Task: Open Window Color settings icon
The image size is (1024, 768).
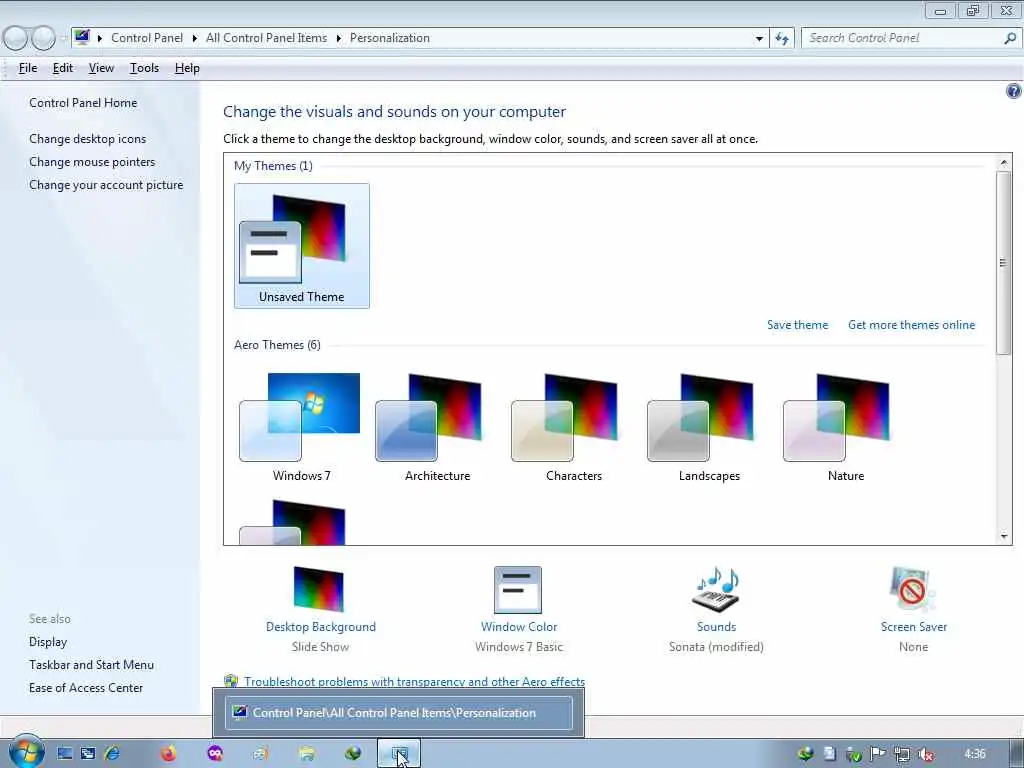Action: point(518,589)
